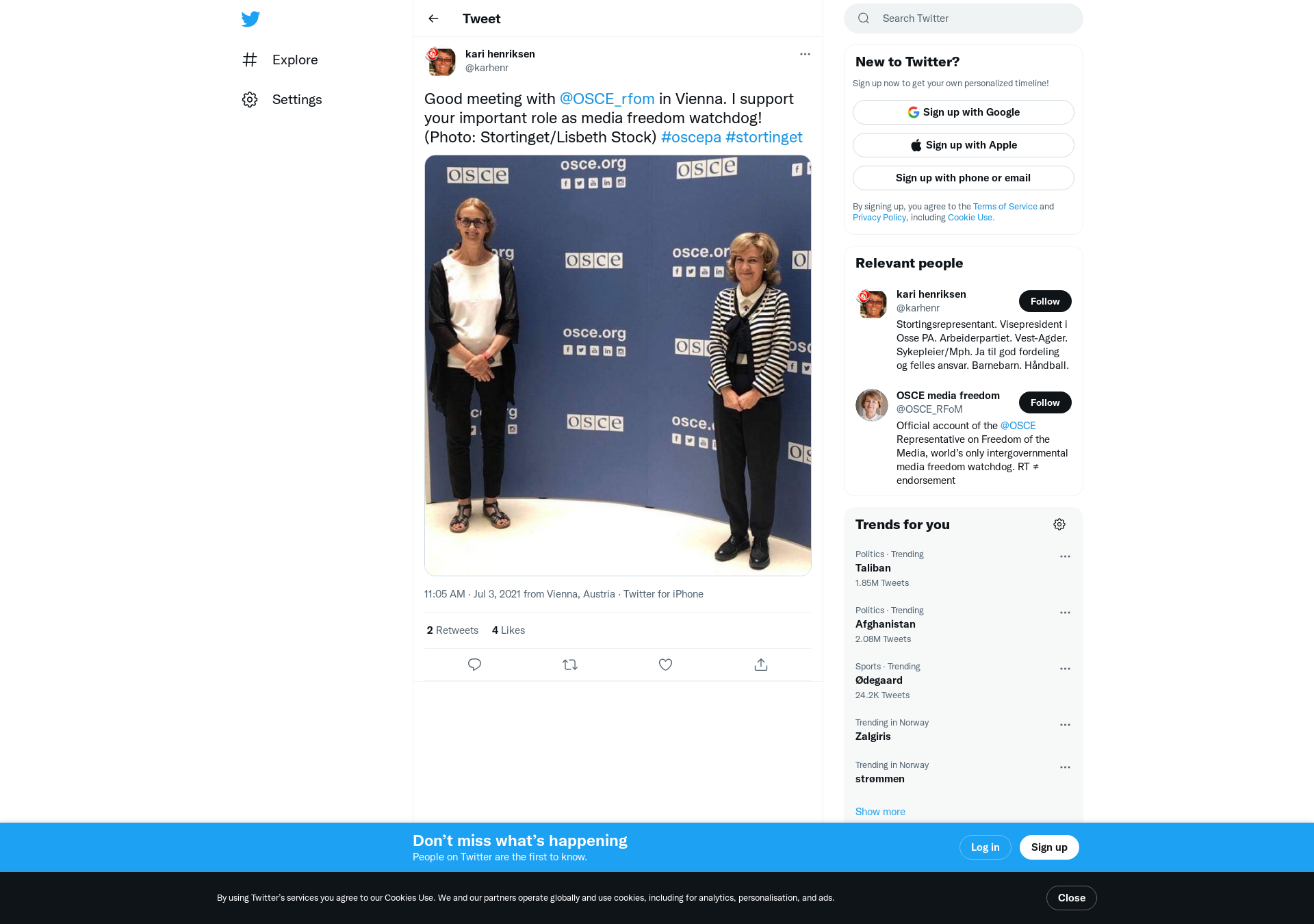This screenshot has height=924, width=1314.
Task: Open the tweet's three-dot more menu
Action: [805, 54]
